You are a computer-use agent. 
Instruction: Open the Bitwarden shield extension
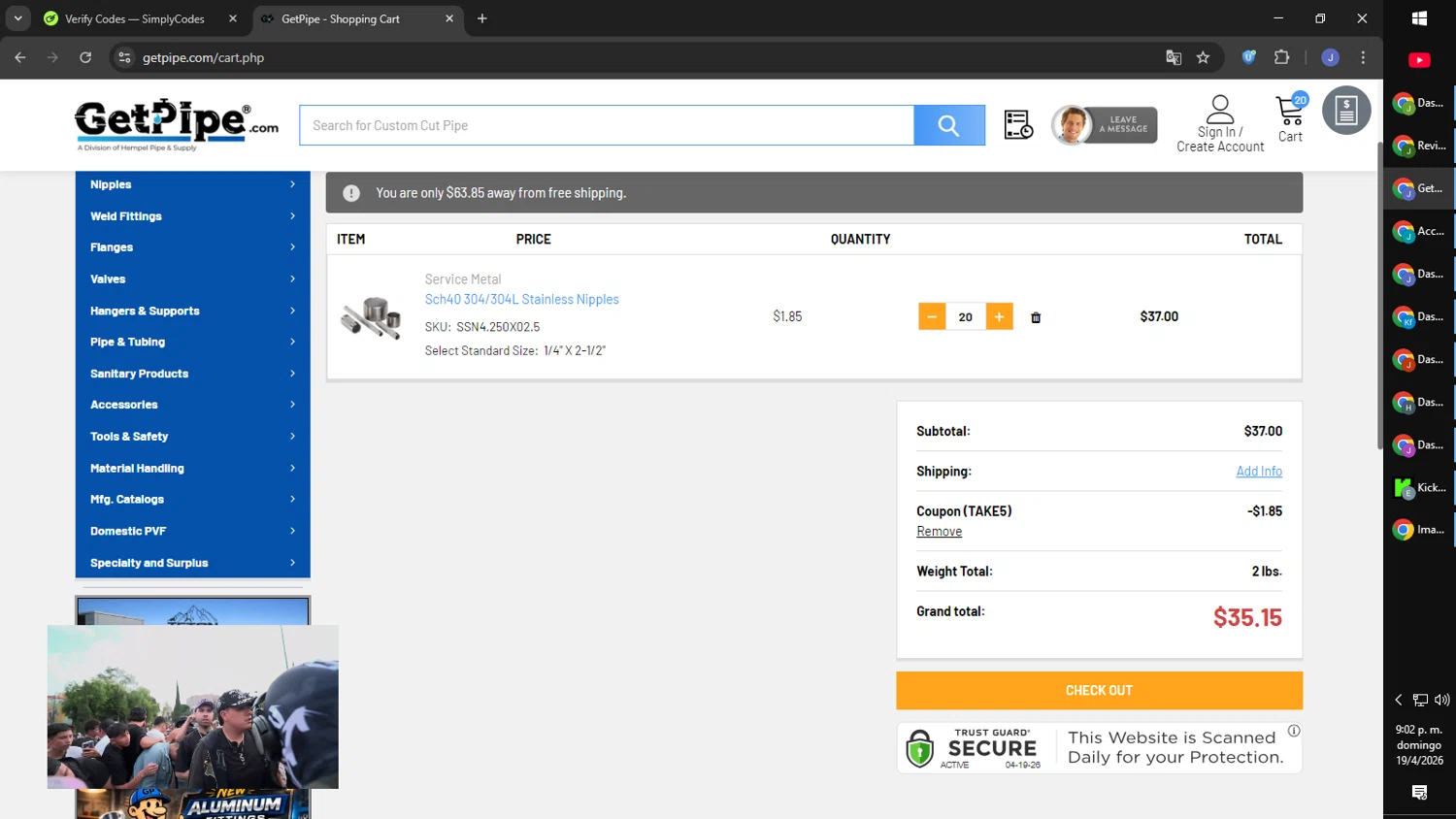[x=1249, y=57]
